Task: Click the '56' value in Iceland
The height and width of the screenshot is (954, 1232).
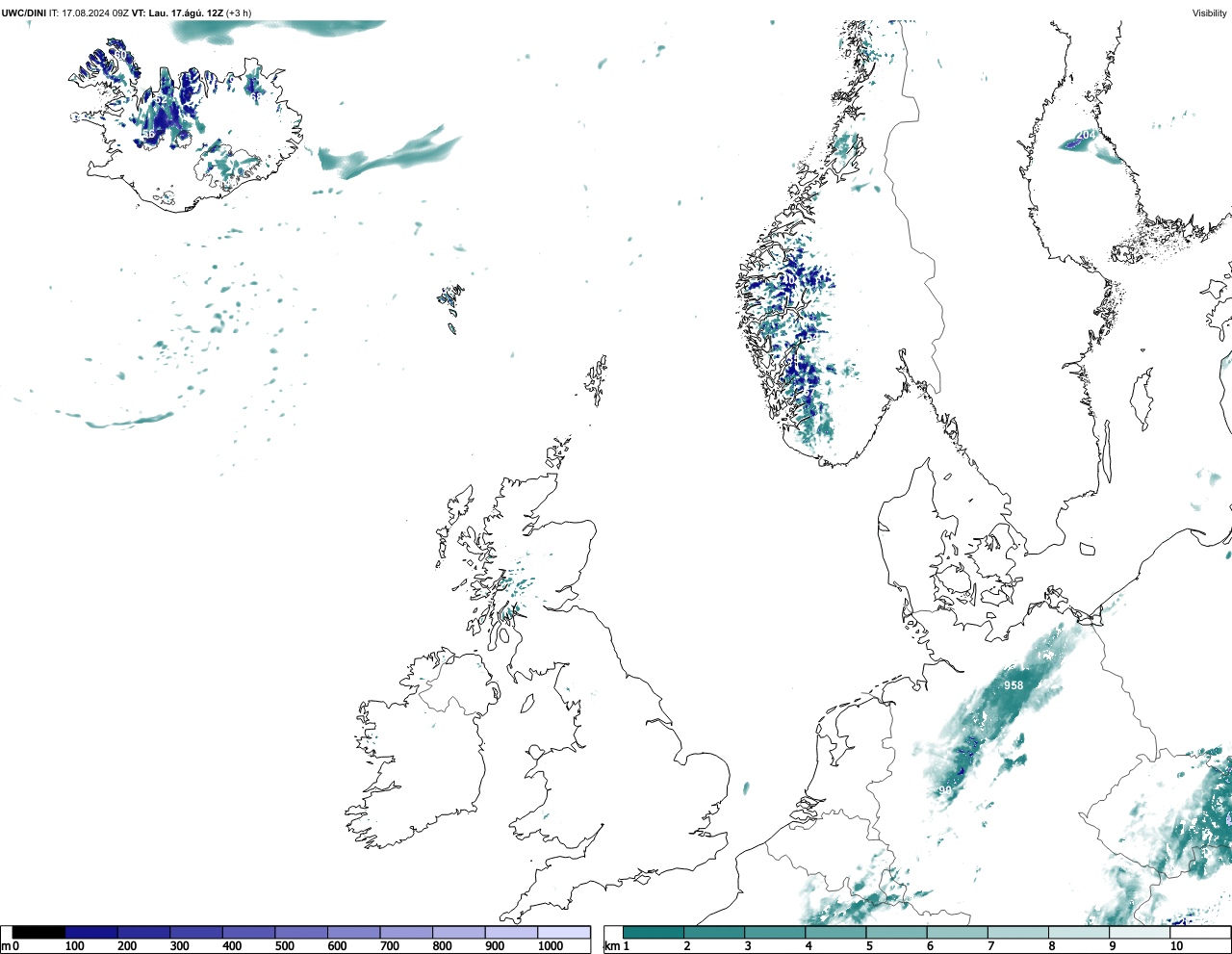Action: (148, 134)
